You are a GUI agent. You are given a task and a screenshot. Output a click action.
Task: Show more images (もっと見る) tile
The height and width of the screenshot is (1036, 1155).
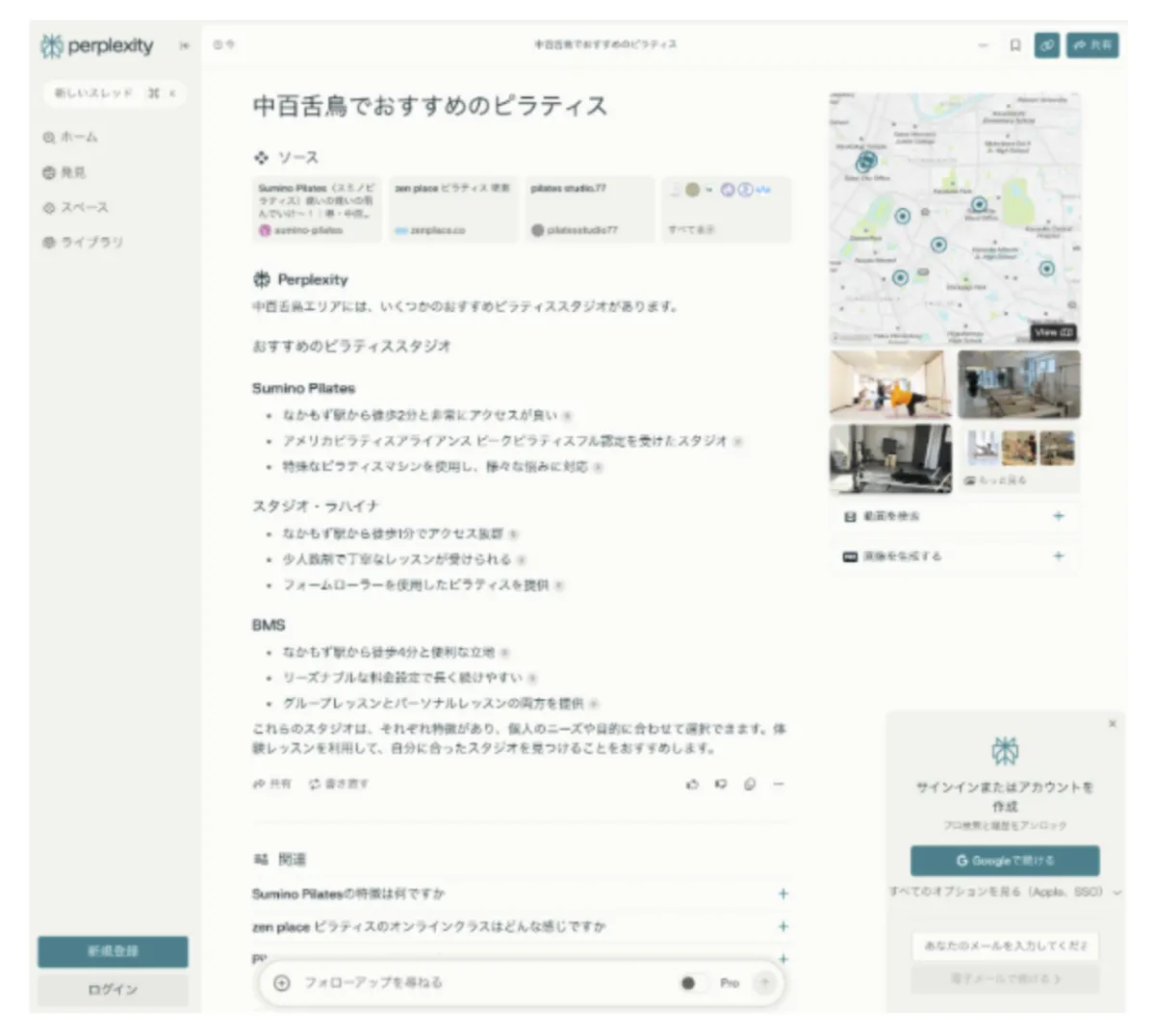[x=1019, y=458]
